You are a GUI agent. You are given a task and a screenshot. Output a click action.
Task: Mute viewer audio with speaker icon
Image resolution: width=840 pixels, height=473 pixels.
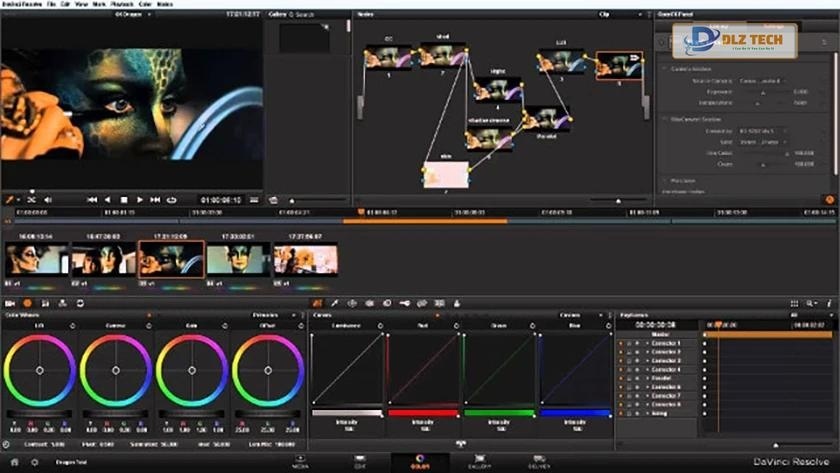(48, 200)
